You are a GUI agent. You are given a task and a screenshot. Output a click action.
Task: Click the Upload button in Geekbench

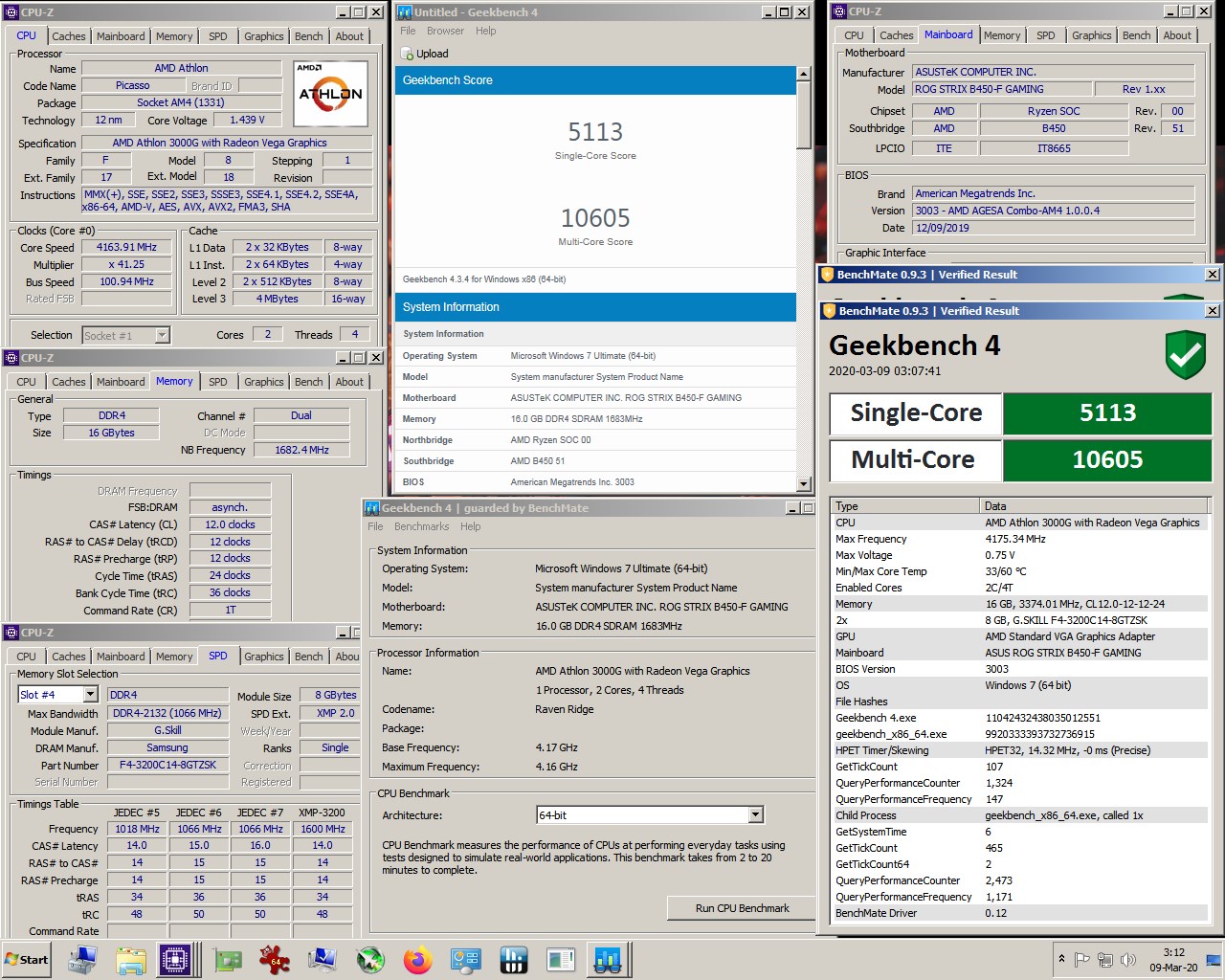(425, 54)
